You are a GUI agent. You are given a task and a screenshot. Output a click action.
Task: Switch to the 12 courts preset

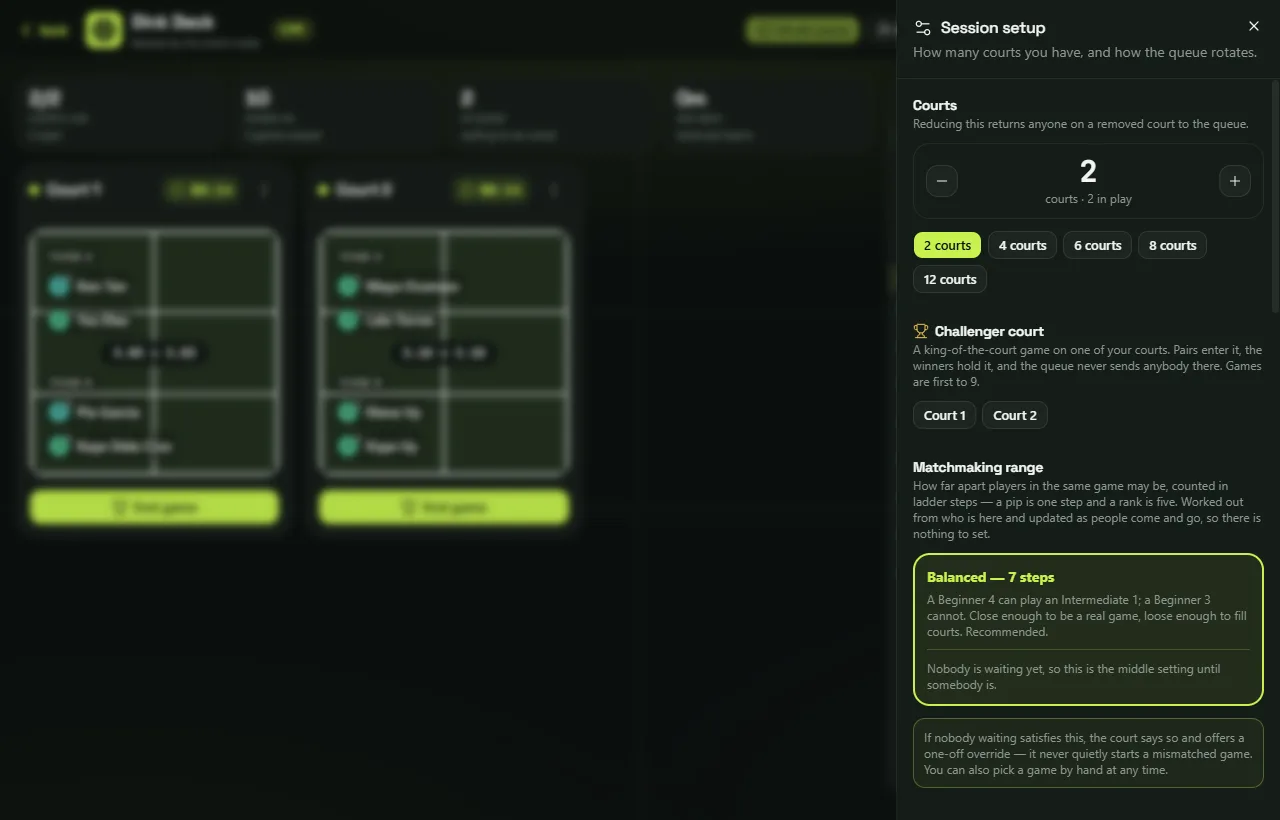tap(950, 279)
